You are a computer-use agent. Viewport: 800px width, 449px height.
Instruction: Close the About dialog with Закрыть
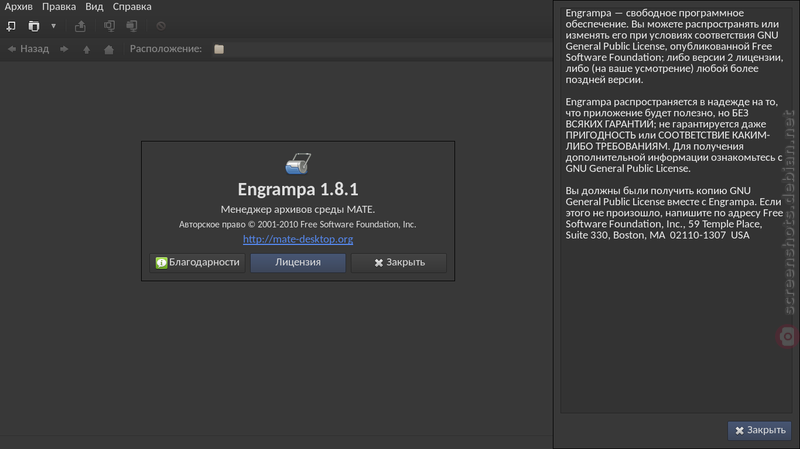point(398,263)
